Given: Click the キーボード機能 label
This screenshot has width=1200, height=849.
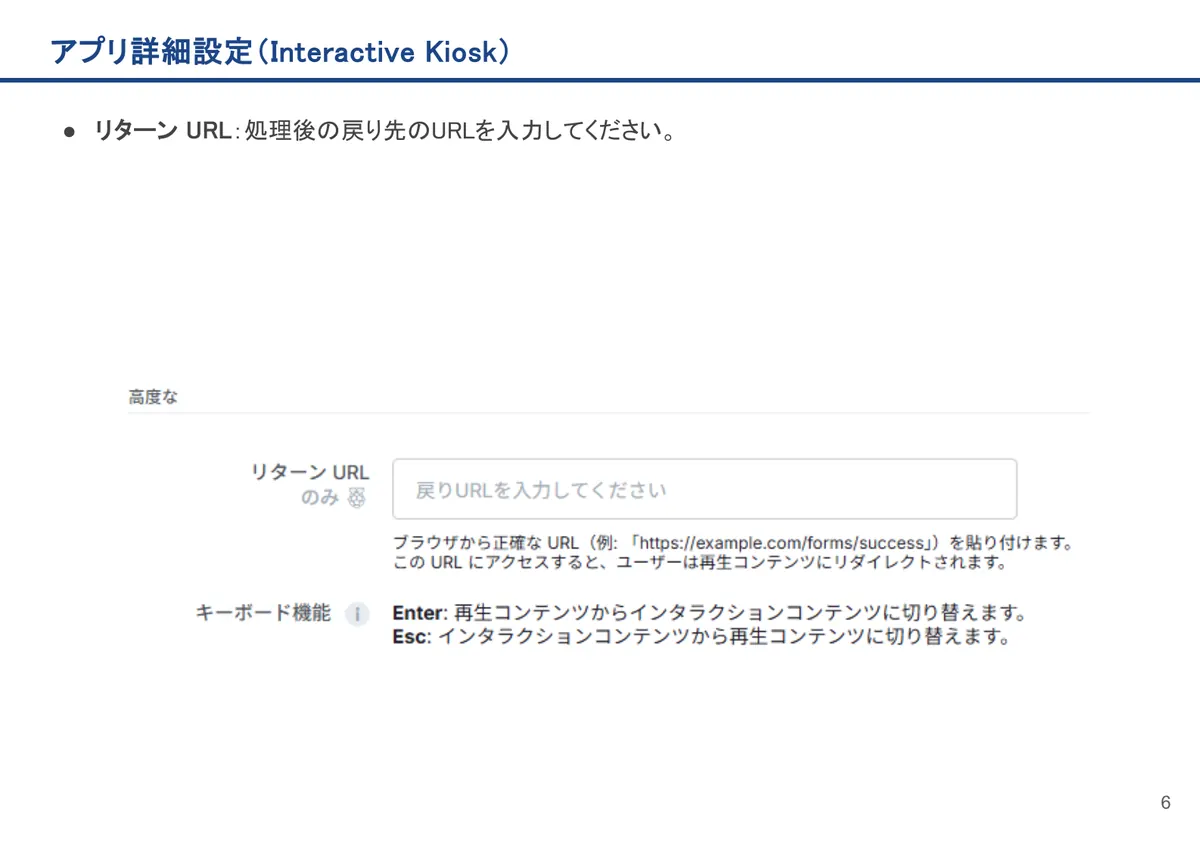Looking at the screenshot, I should (x=262, y=613).
